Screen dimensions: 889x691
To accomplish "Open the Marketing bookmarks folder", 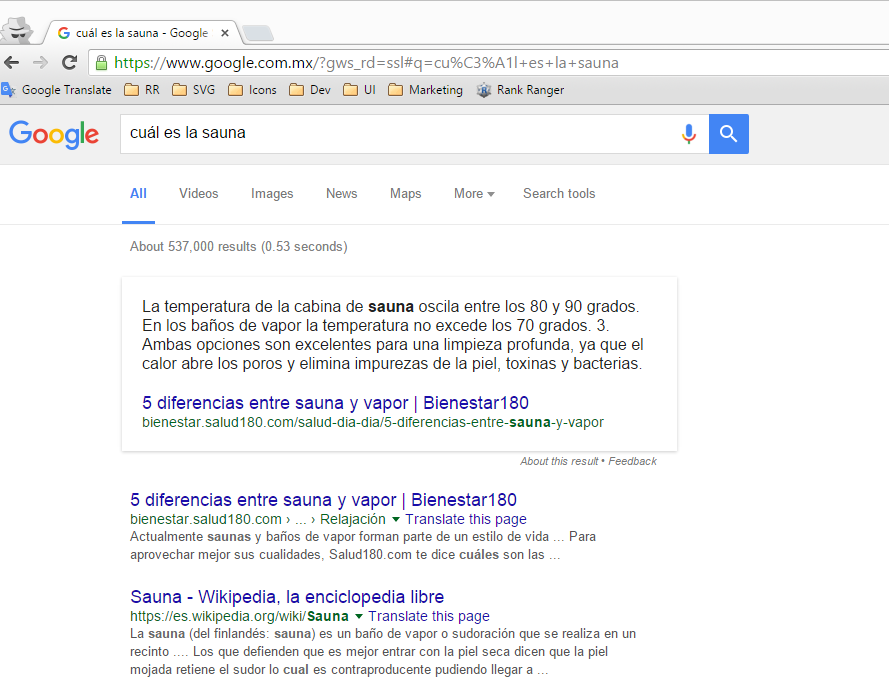I will click(x=425, y=90).
